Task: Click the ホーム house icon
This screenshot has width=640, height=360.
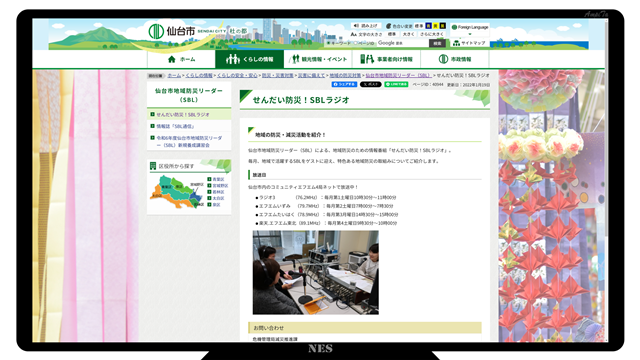Action: (172, 59)
